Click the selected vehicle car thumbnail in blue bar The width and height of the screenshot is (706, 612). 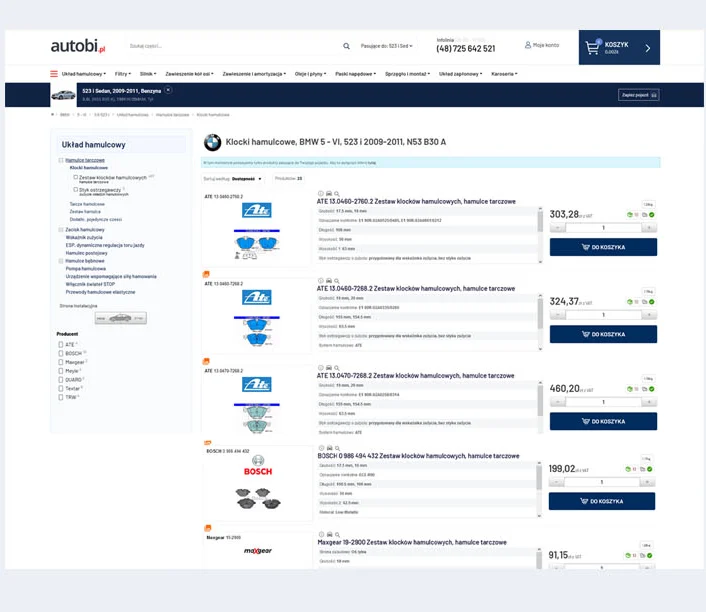coord(63,95)
